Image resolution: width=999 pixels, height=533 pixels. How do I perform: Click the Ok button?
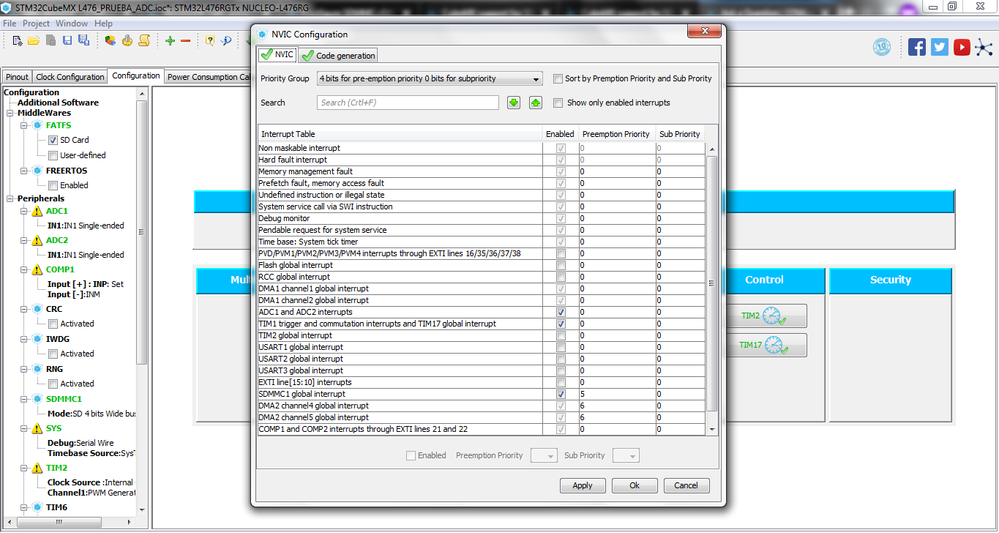point(635,485)
